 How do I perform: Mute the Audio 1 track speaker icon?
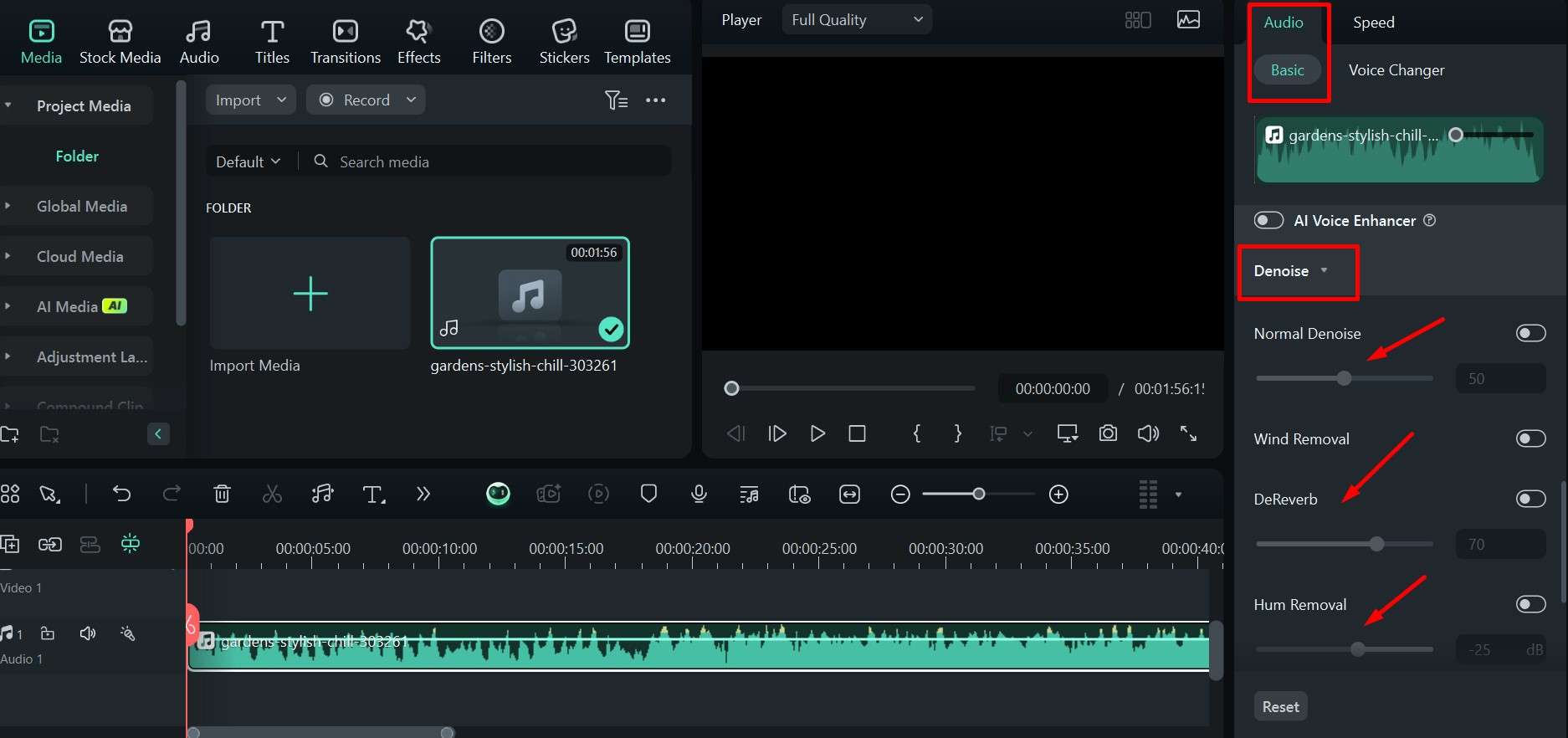click(88, 633)
